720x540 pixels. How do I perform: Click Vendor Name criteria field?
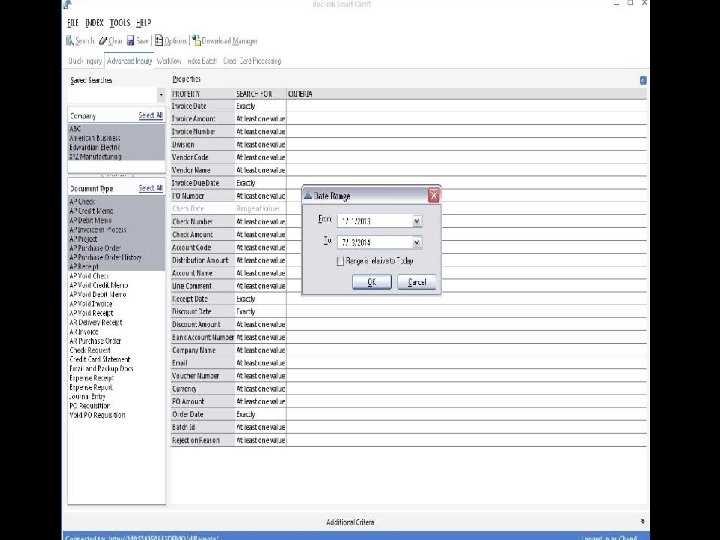(467, 170)
